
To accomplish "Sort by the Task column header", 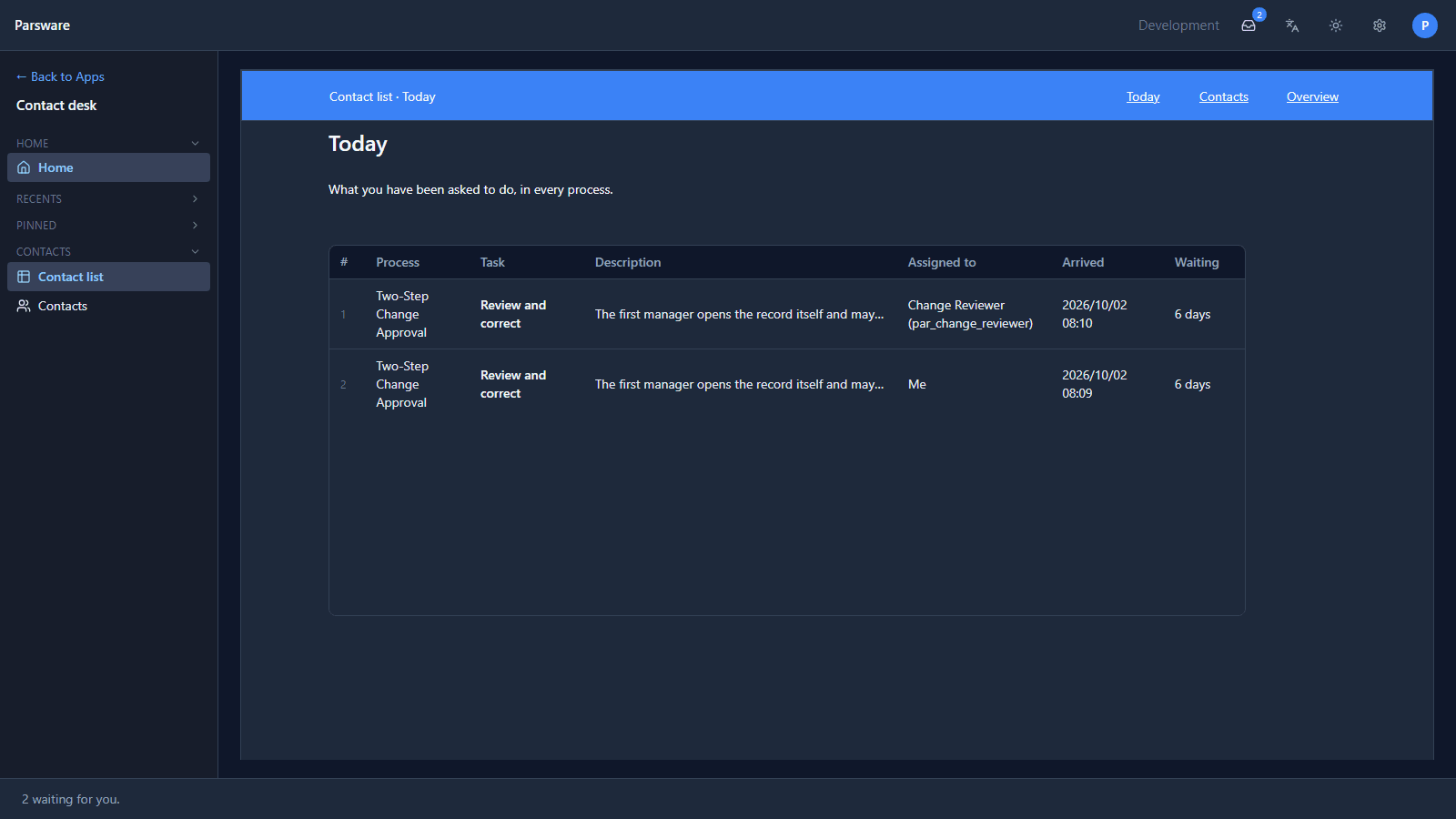I will click(492, 262).
